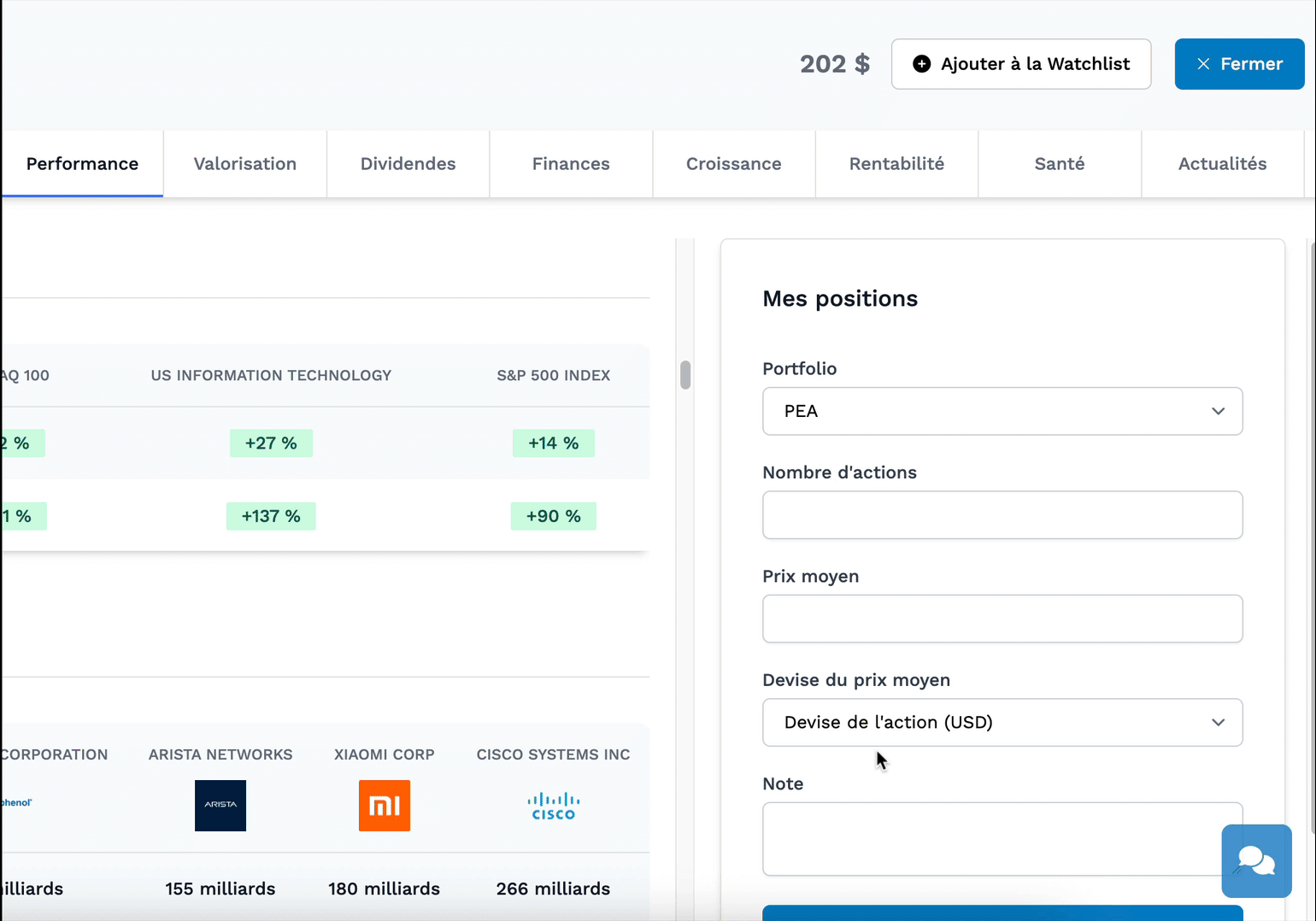The height and width of the screenshot is (921, 1316).
Task: Switch to the Santé tab
Action: [1059, 164]
